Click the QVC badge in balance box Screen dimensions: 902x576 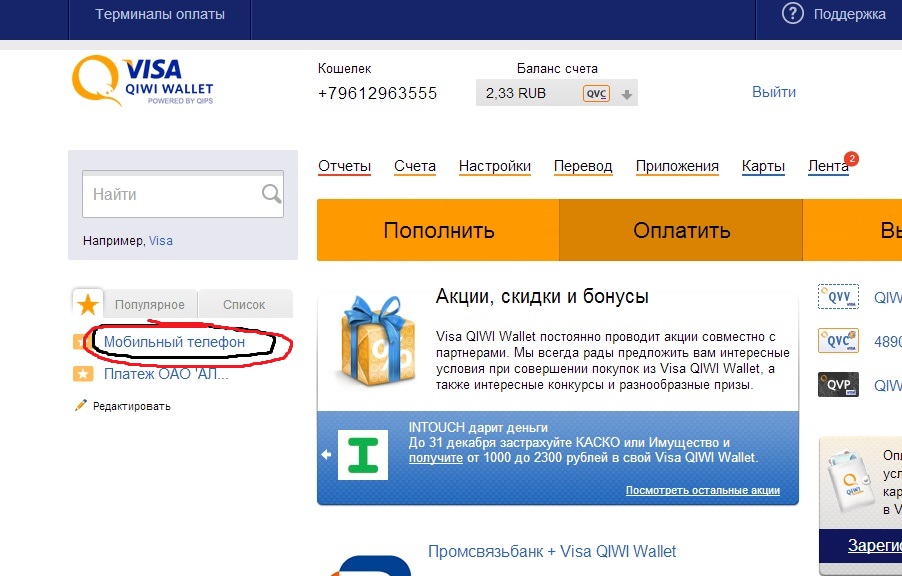596,94
